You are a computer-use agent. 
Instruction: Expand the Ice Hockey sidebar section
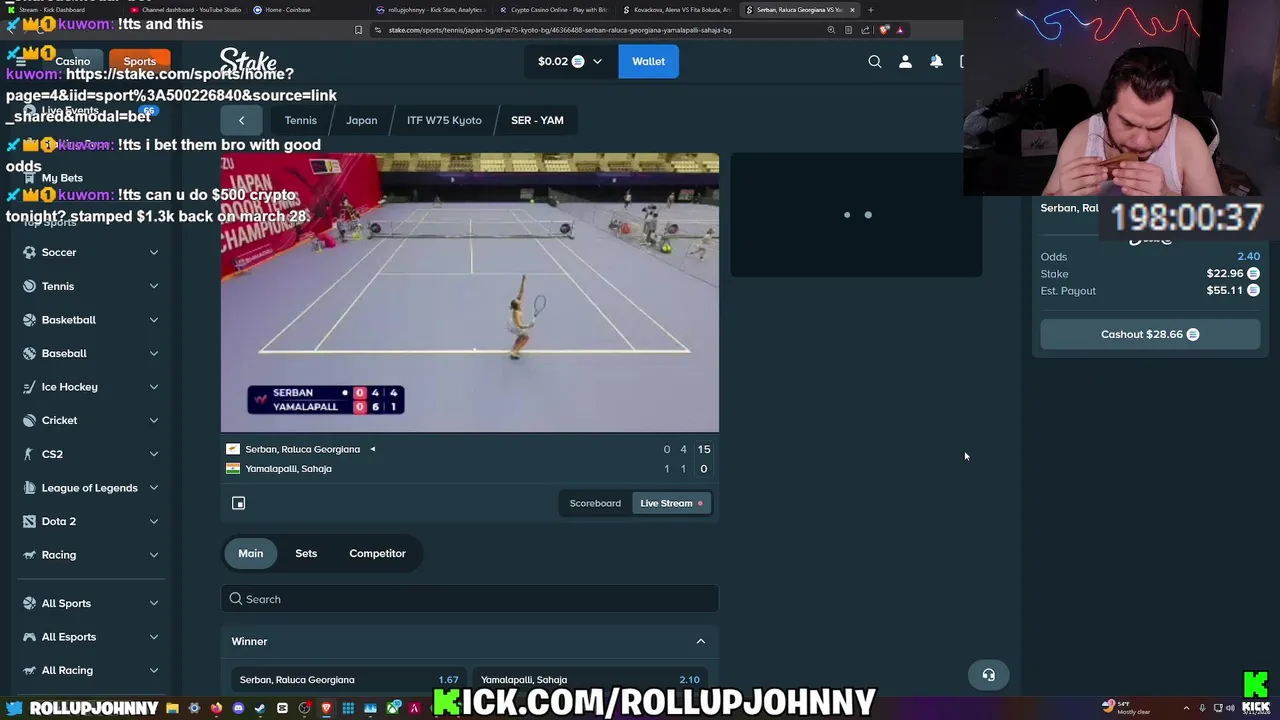coord(154,387)
